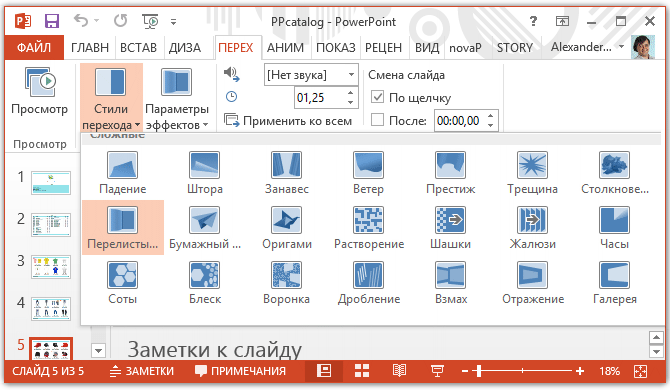Click the 18% zoom level
Screen dimensions: 670x390
tap(609, 371)
